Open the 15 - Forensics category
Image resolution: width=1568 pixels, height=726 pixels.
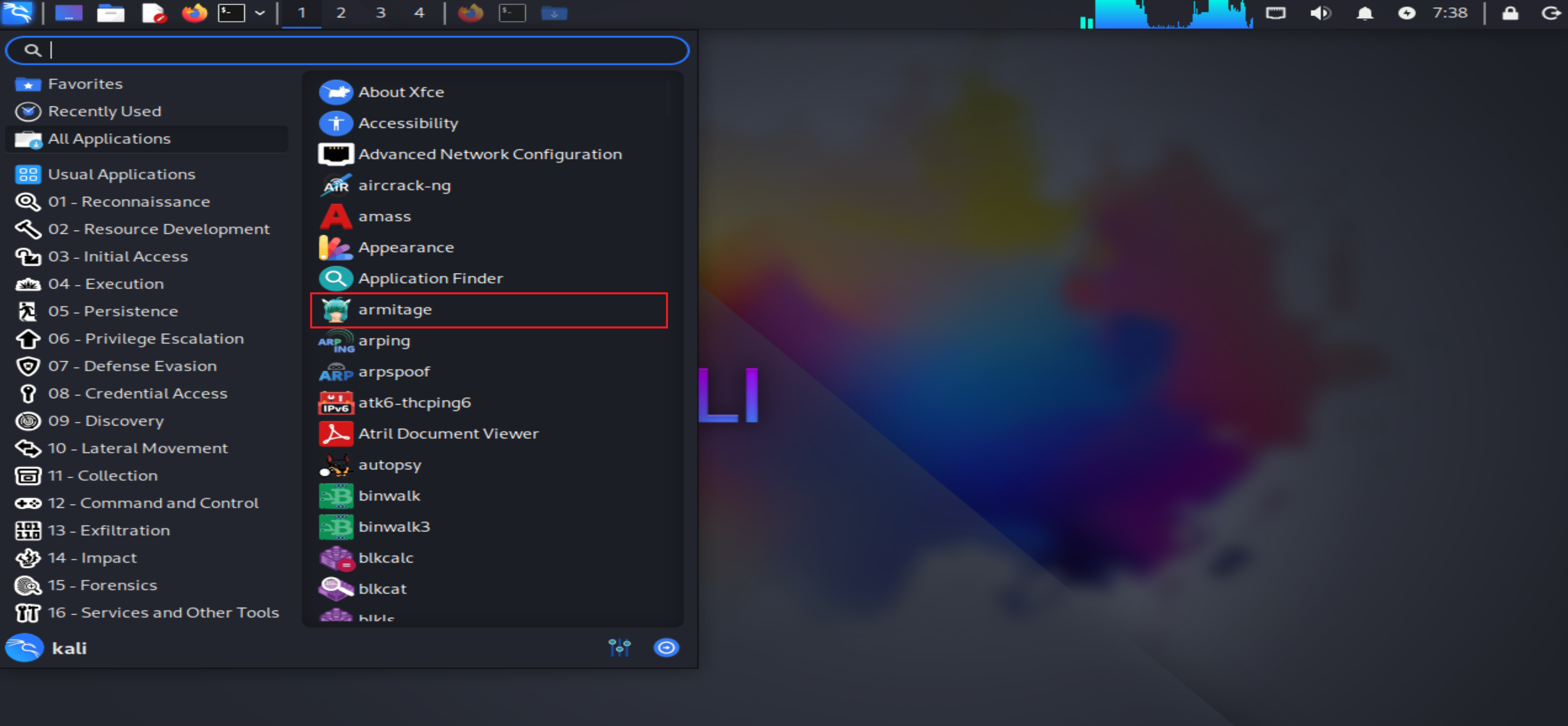(x=146, y=585)
